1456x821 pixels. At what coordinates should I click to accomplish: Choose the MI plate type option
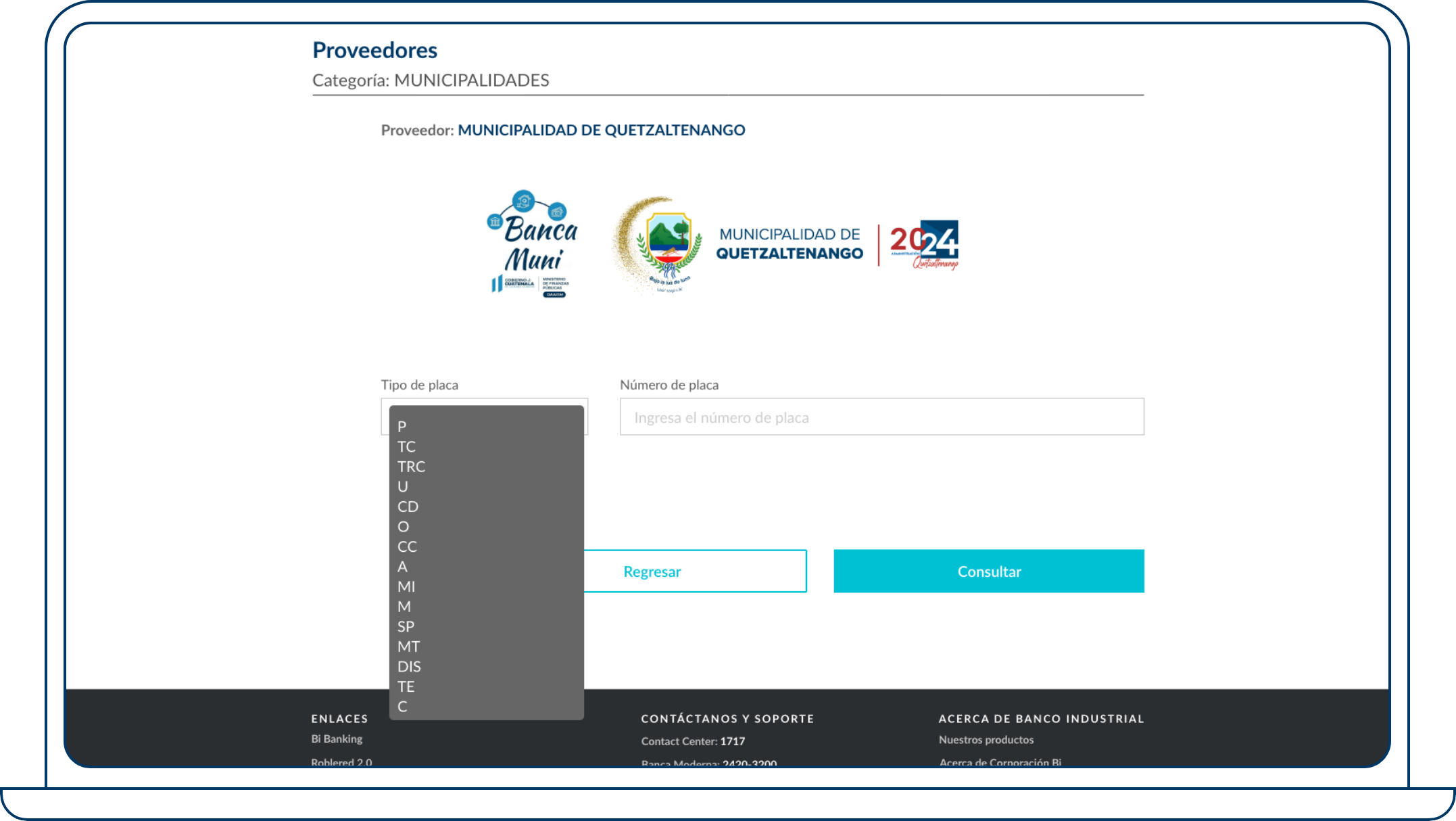click(486, 586)
